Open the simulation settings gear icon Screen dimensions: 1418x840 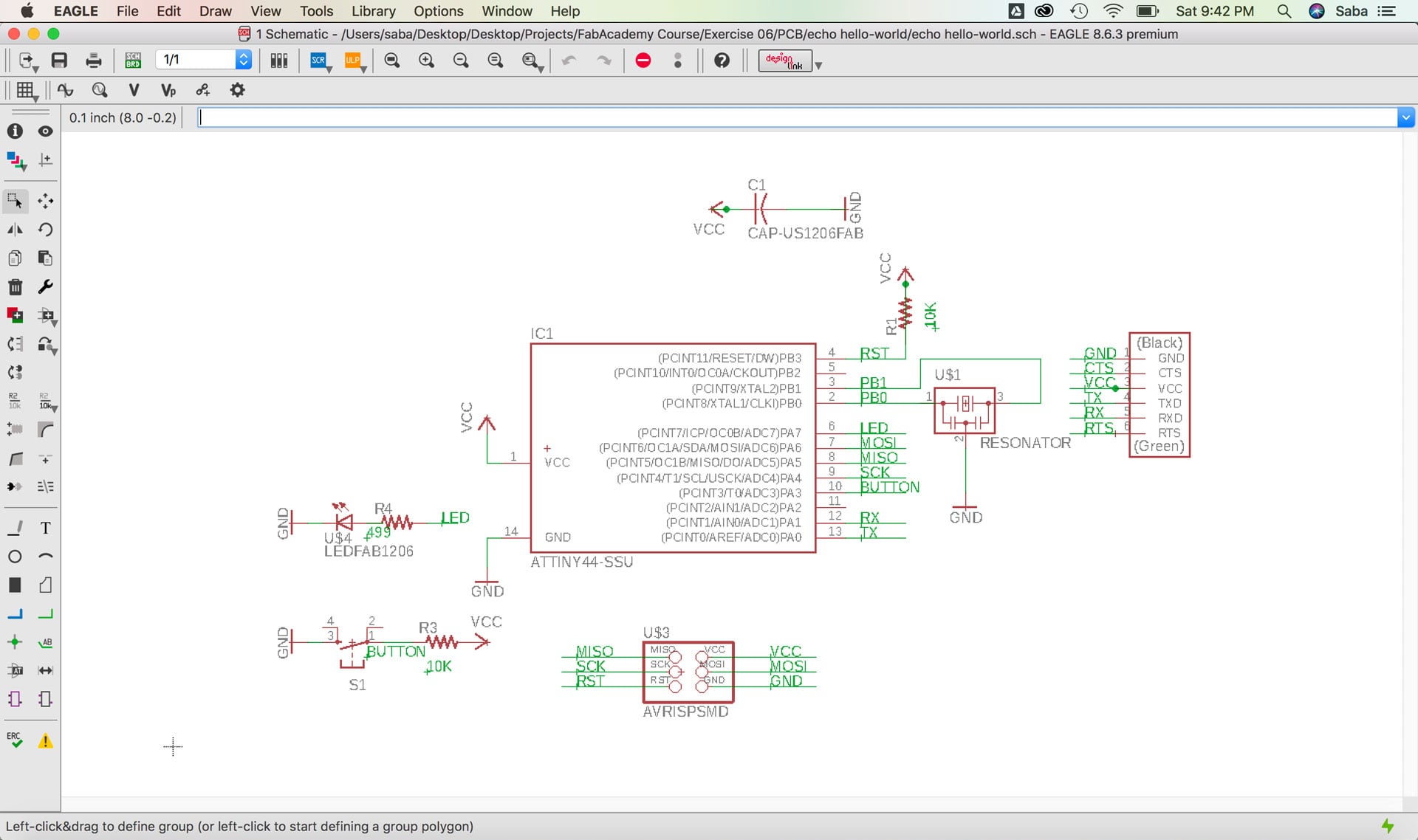[x=237, y=90]
